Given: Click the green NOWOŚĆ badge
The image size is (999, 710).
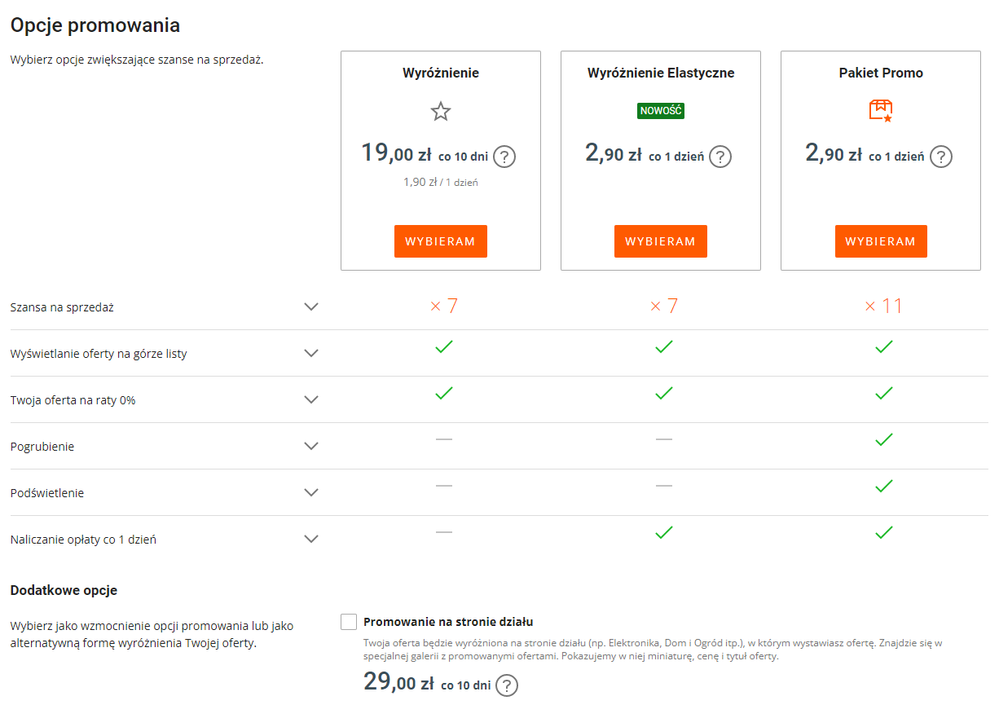Looking at the screenshot, I should coord(660,111).
